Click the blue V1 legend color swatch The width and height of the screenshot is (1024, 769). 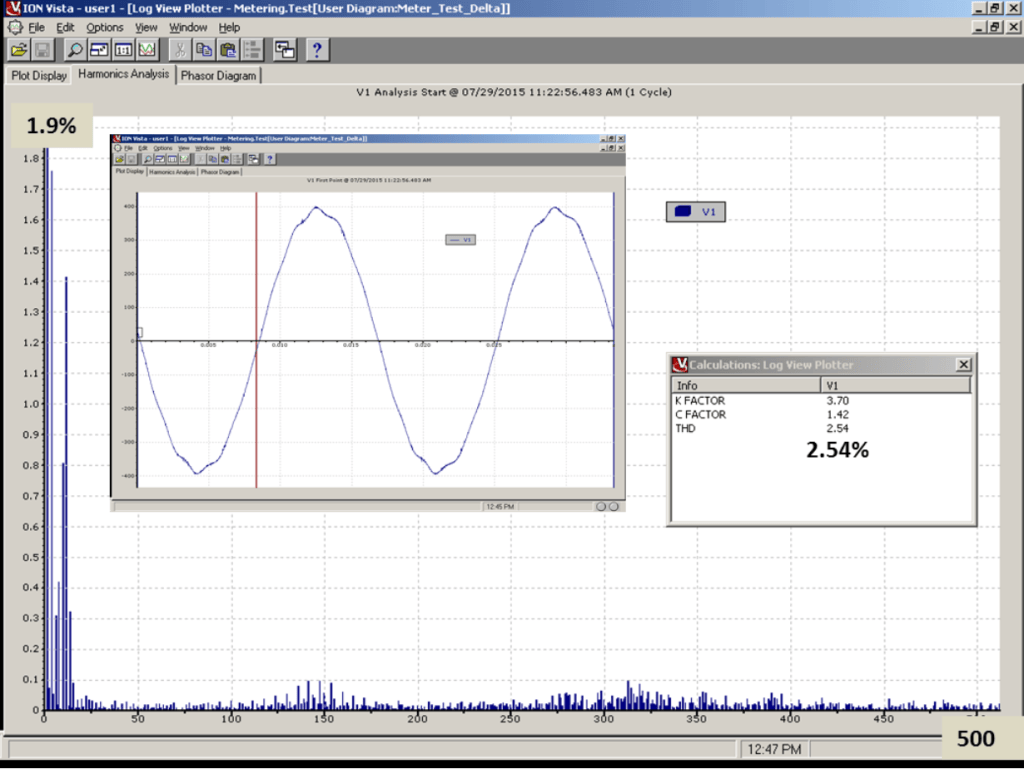(683, 212)
